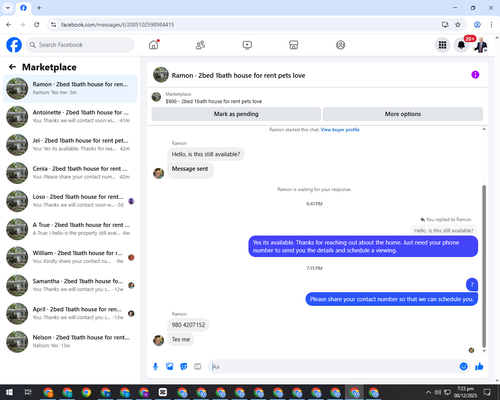Open the Friends icon in top navigation
Viewport: 500px width, 400px height.
point(200,45)
